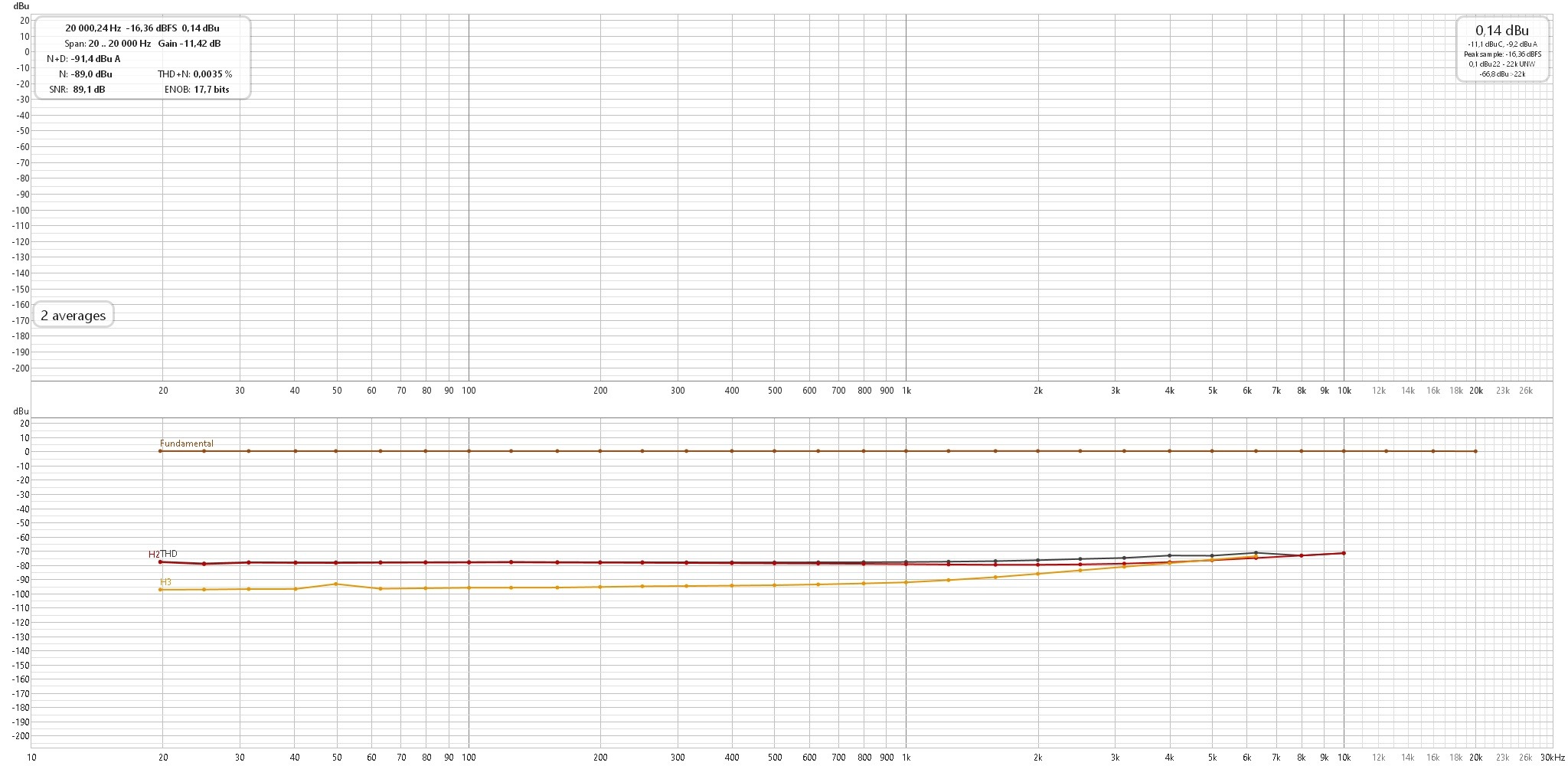Screen dimensions: 1568x766
Task: Click the 'dBu' unit label of the upper graph
Action: coord(21,6)
